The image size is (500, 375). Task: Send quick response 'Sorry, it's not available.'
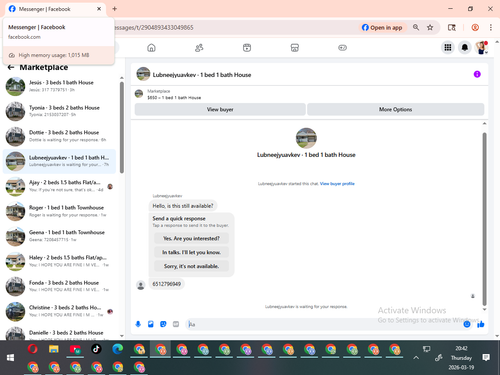pos(191,266)
